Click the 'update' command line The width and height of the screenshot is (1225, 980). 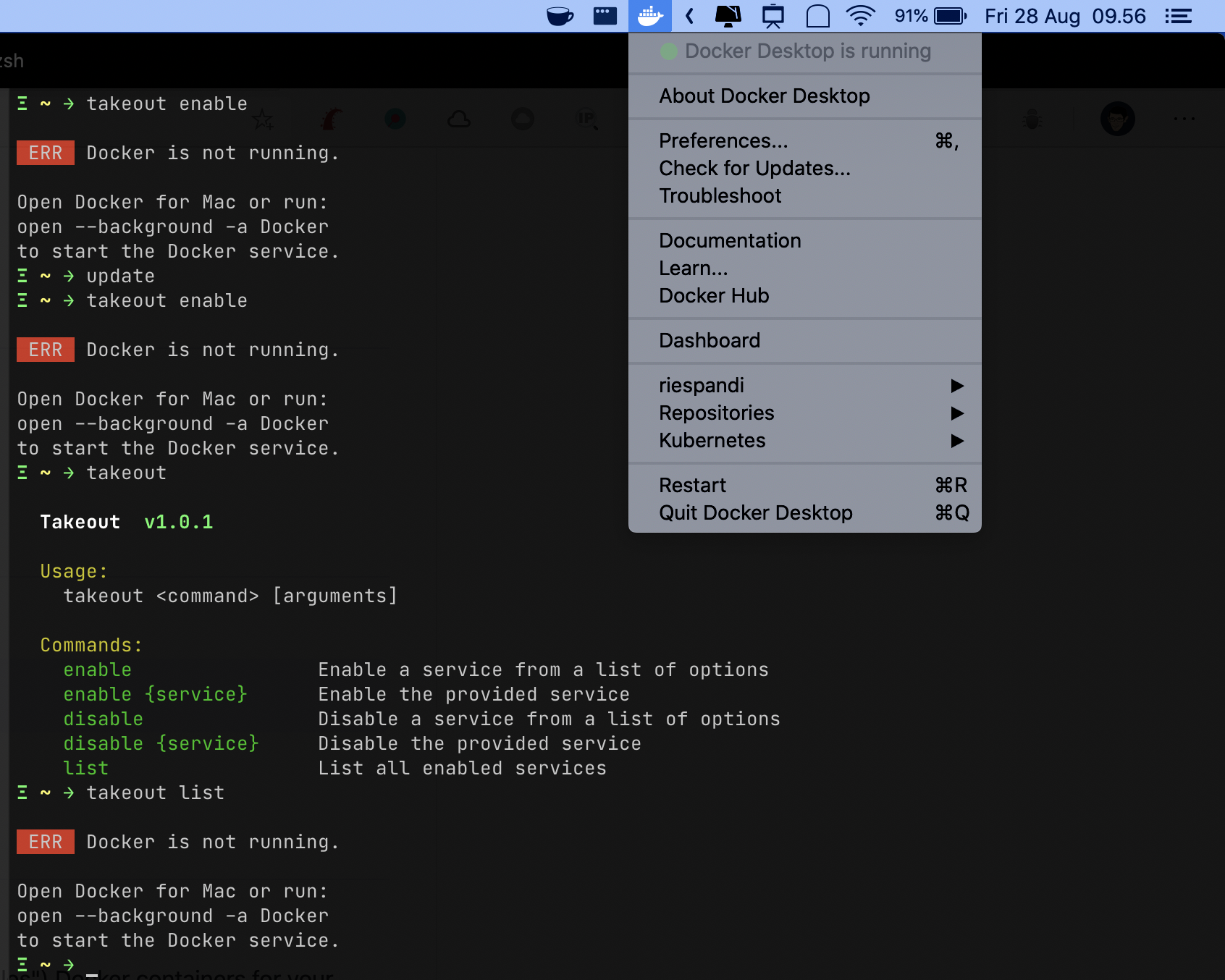click(121, 276)
